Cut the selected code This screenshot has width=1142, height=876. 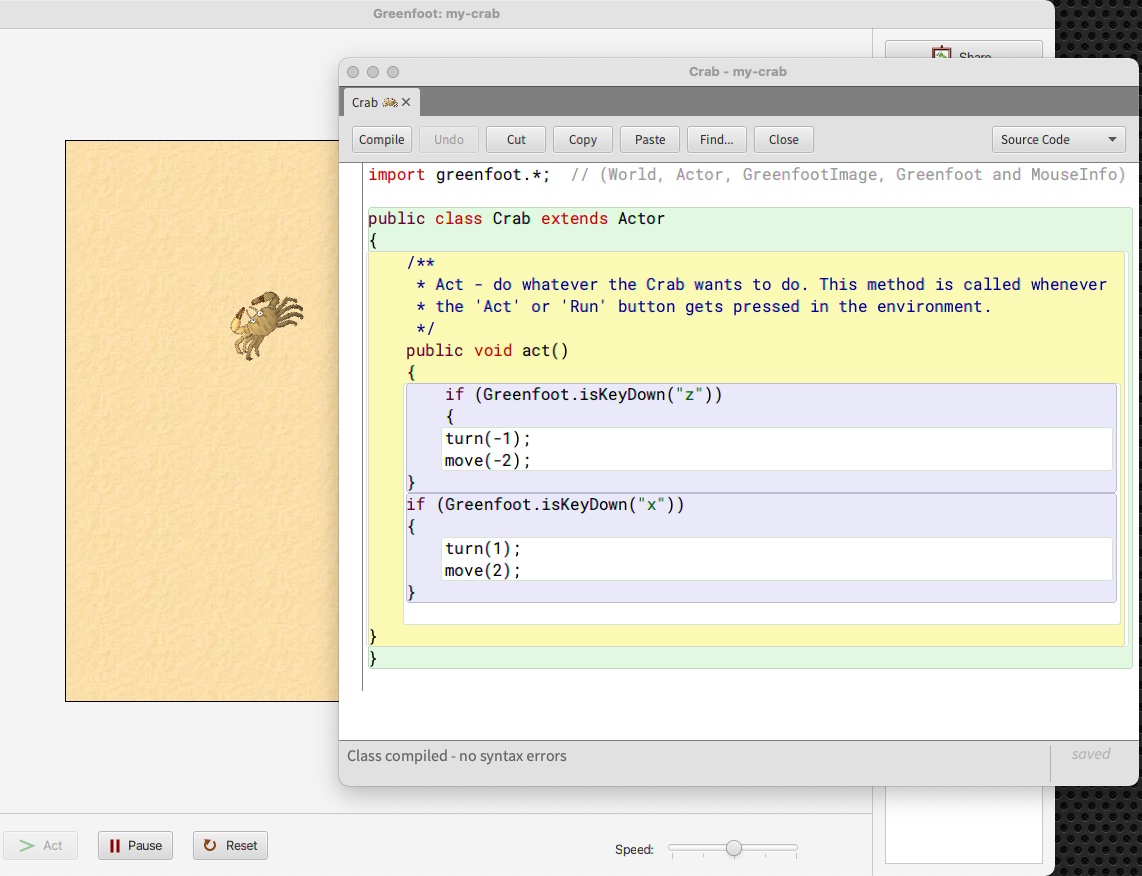516,140
